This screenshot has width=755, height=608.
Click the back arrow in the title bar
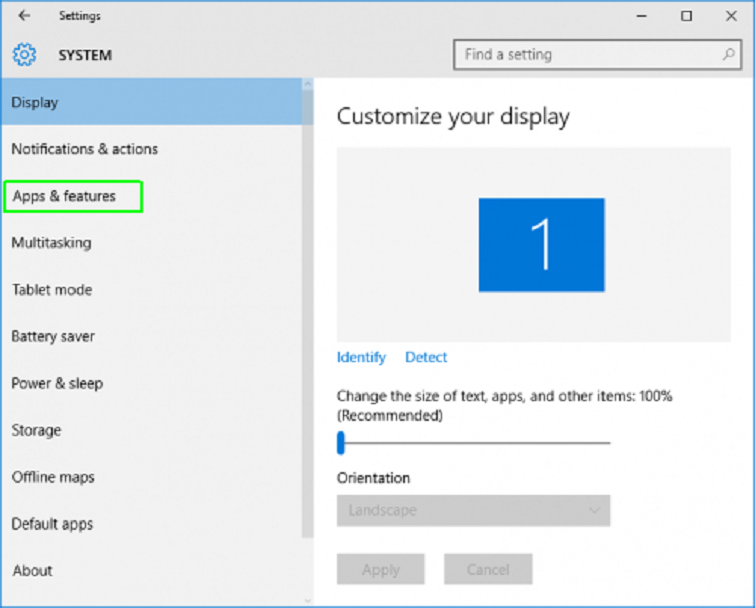pyautogui.click(x=24, y=16)
